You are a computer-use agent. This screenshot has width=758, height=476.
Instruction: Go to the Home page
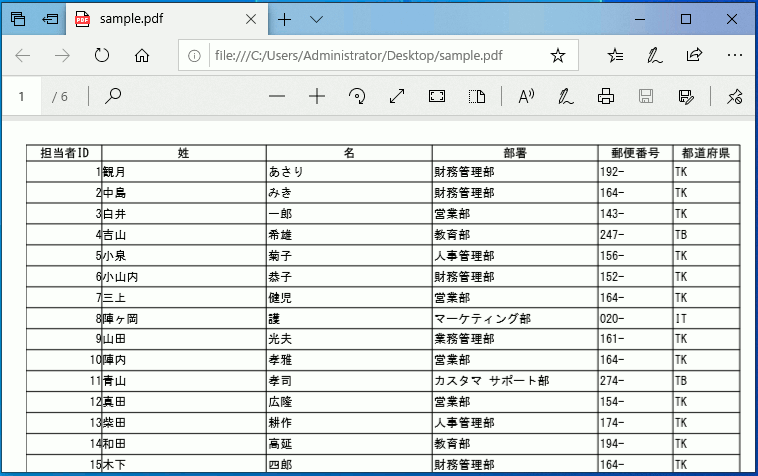click(142, 56)
